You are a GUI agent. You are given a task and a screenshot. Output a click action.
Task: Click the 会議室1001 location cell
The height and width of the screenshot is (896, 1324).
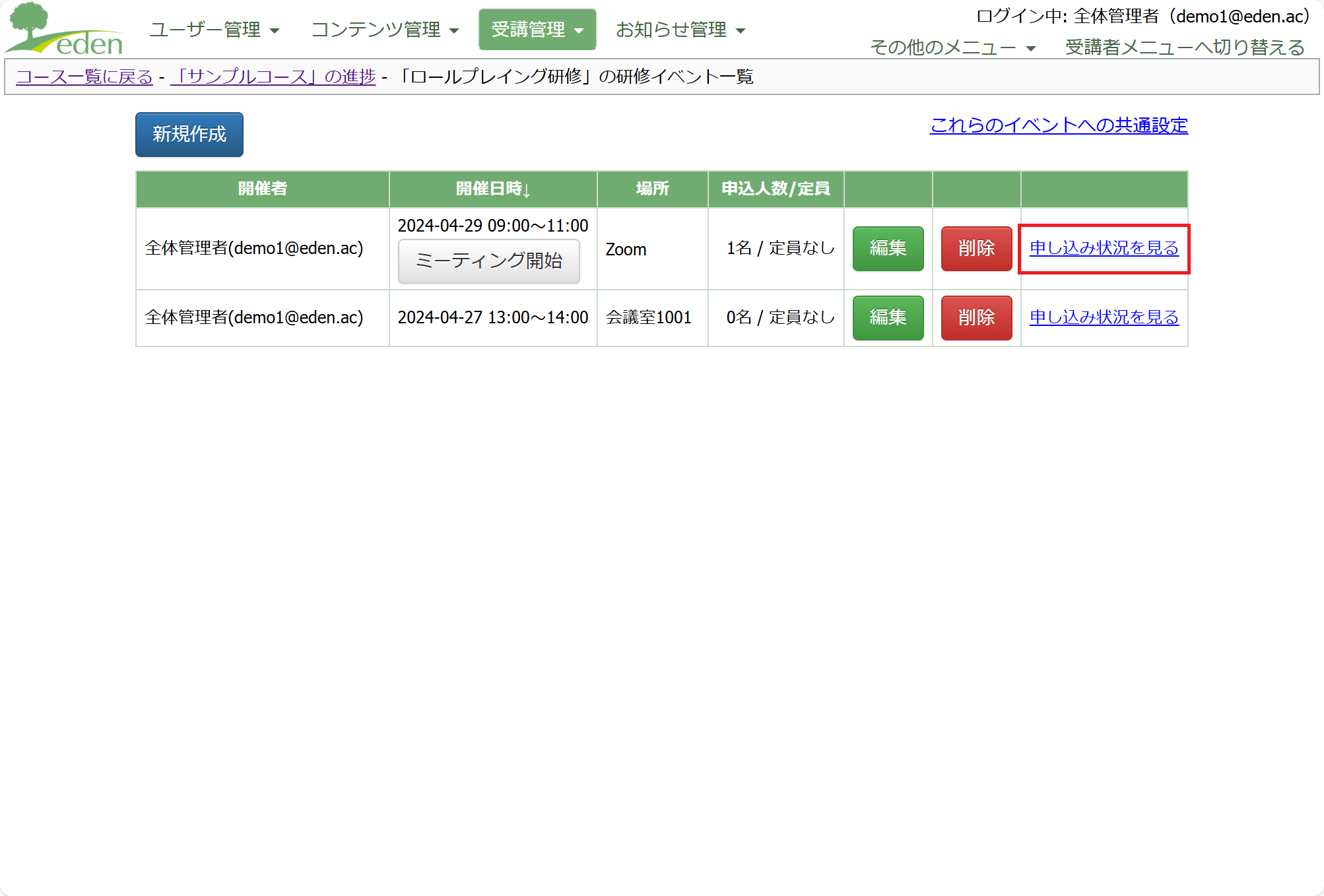click(x=653, y=318)
